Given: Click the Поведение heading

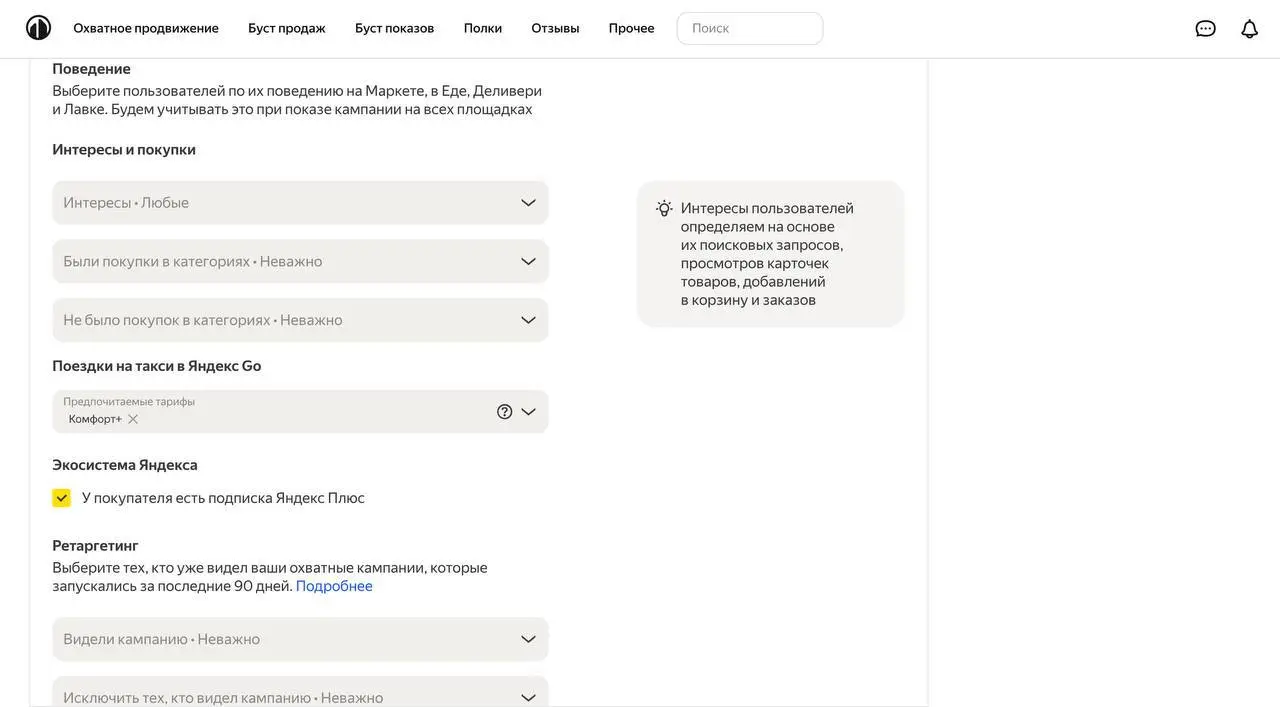Looking at the screenshot, I should coord(91,69).
